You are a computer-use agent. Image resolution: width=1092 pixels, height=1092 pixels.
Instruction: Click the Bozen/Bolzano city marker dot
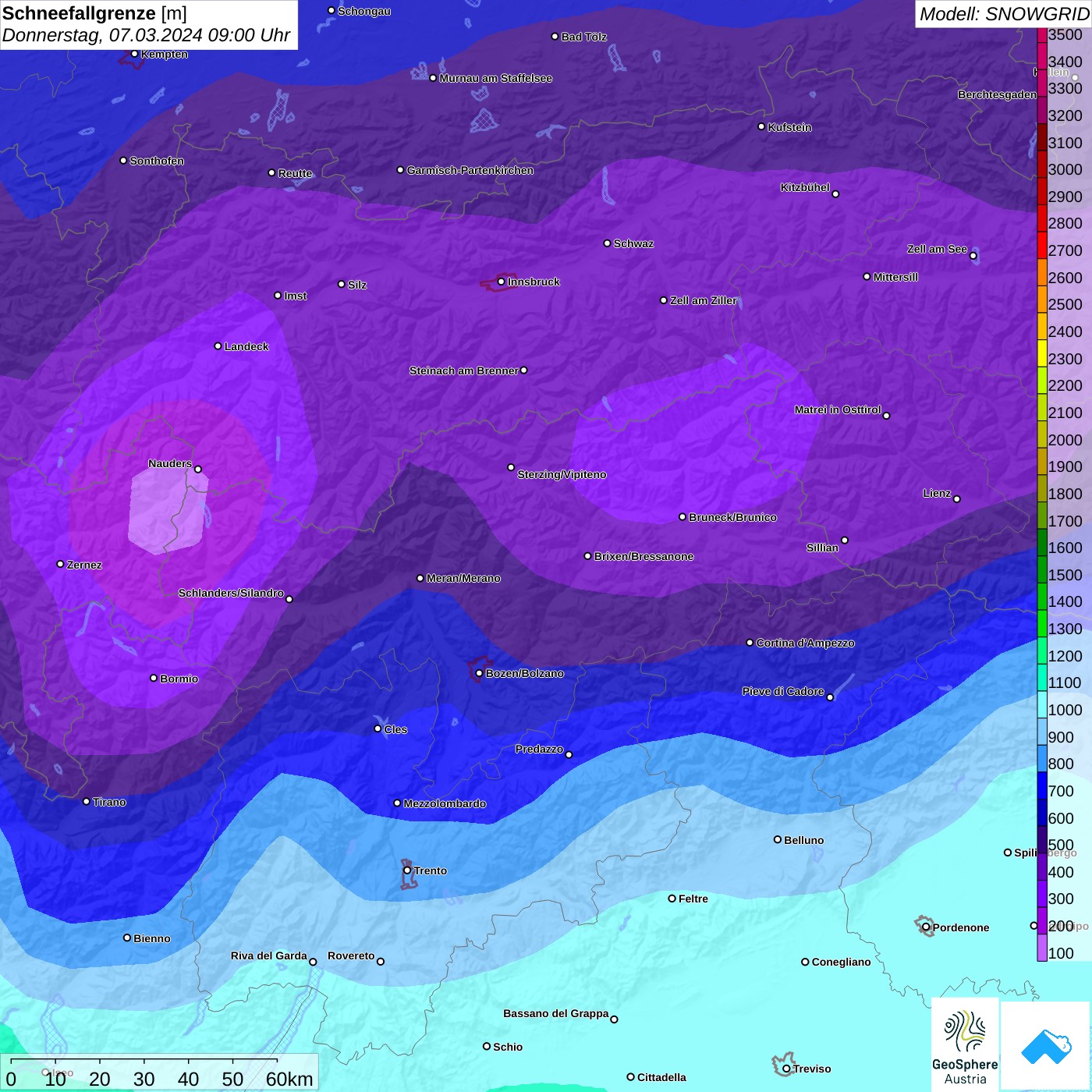tap(479, 673)
